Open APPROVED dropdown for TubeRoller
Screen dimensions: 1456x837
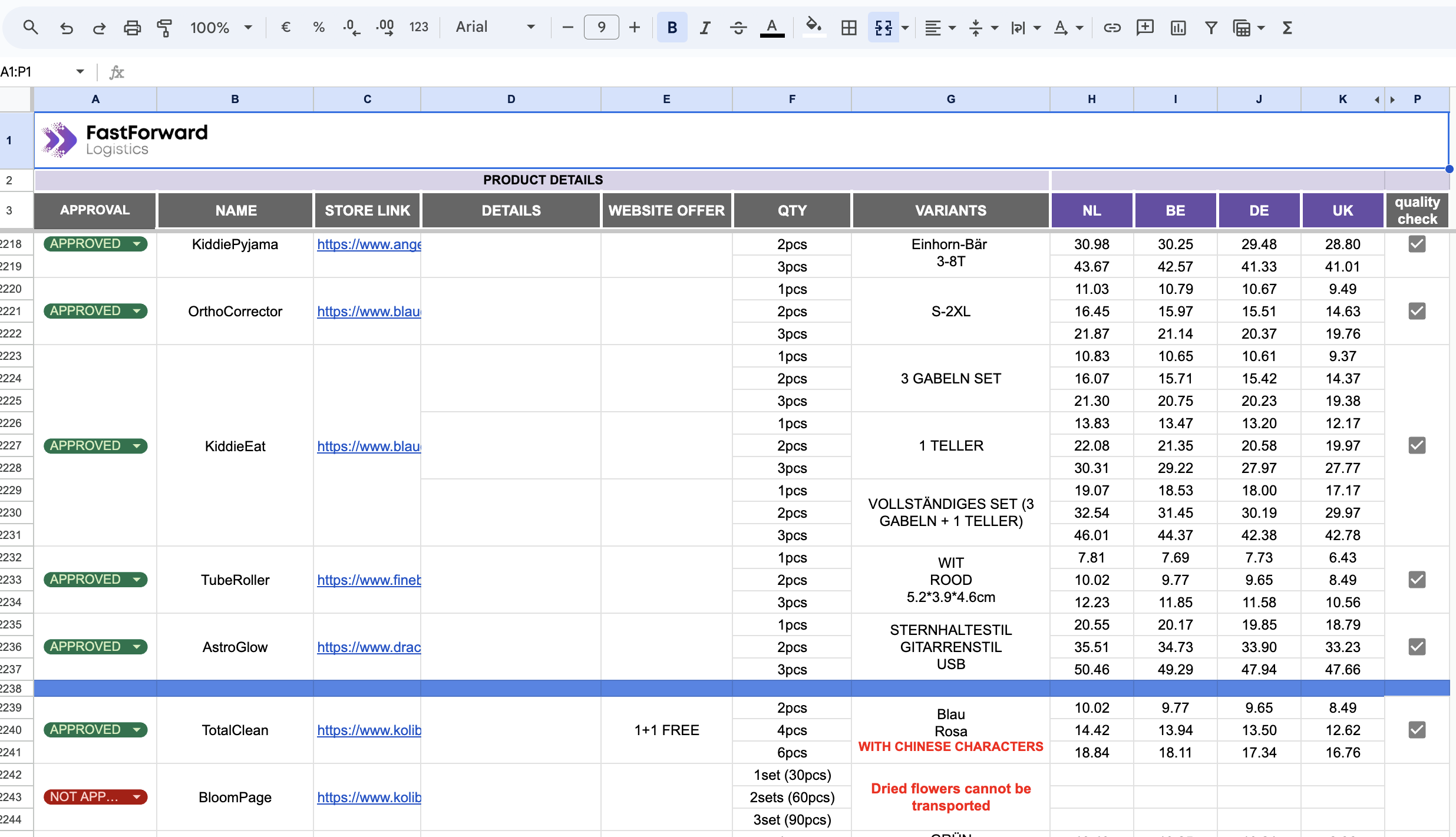click(x=137, y=580)
